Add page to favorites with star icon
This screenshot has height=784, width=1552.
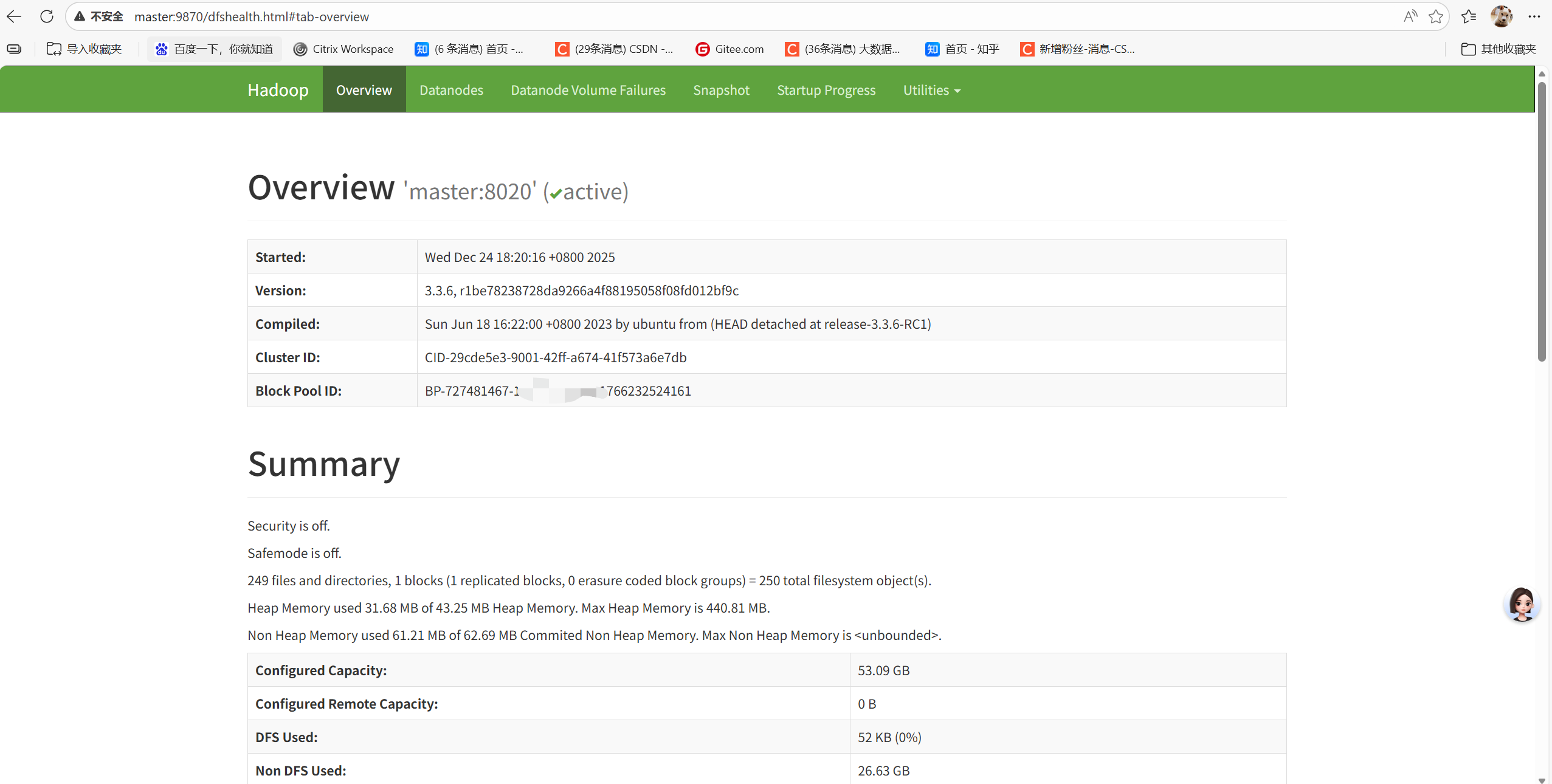[1436, 16]
